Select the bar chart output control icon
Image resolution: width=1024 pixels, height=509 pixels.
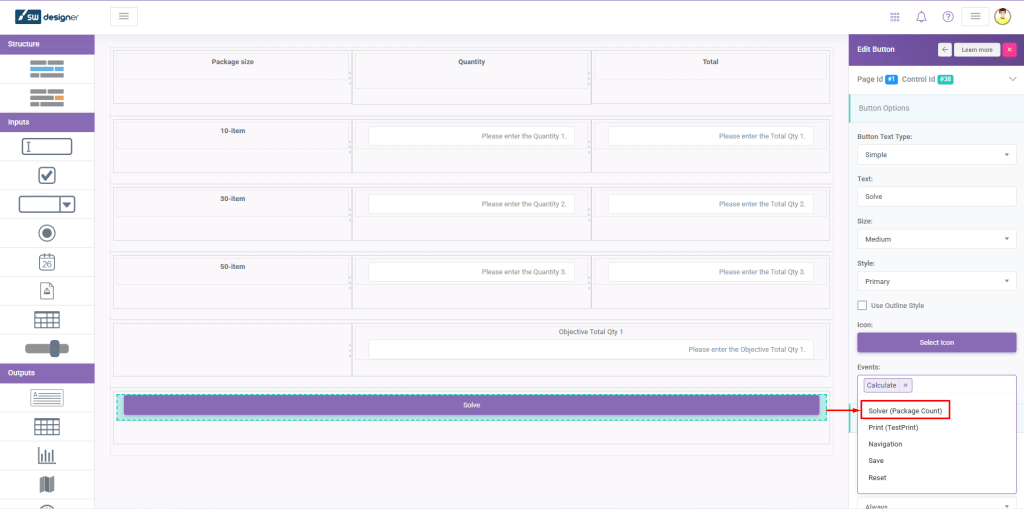pos(47,455)
